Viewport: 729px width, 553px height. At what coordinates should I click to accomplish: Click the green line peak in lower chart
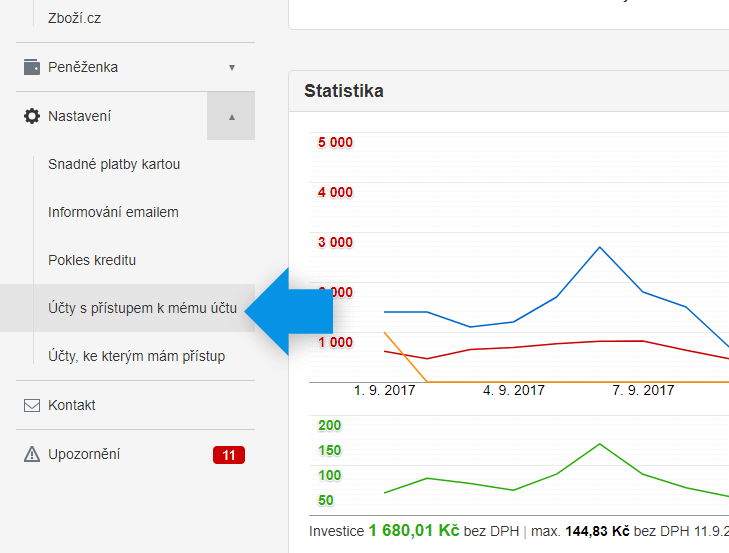(599, 444)
